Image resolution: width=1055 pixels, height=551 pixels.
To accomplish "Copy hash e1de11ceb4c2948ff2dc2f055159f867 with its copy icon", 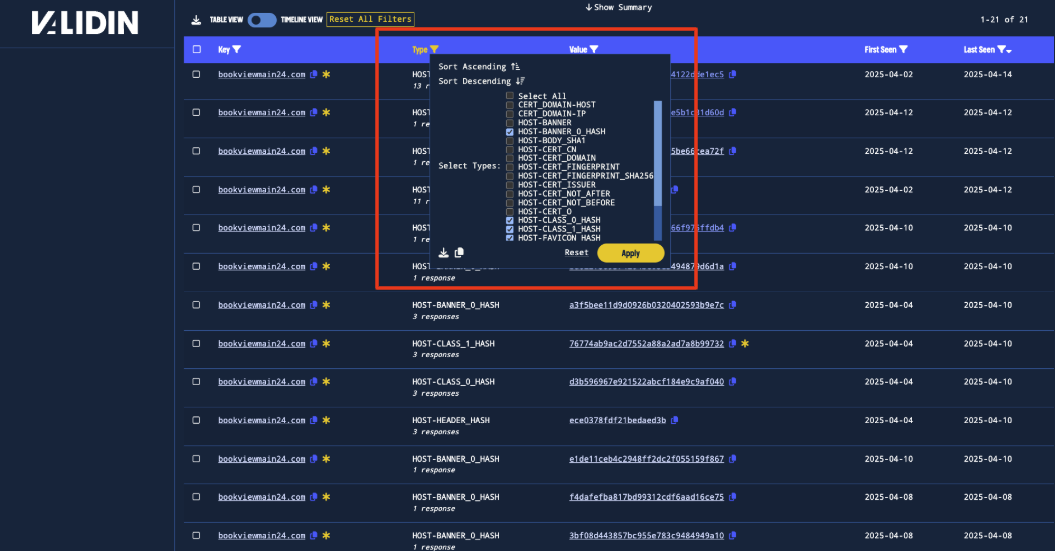I will 733,459.
